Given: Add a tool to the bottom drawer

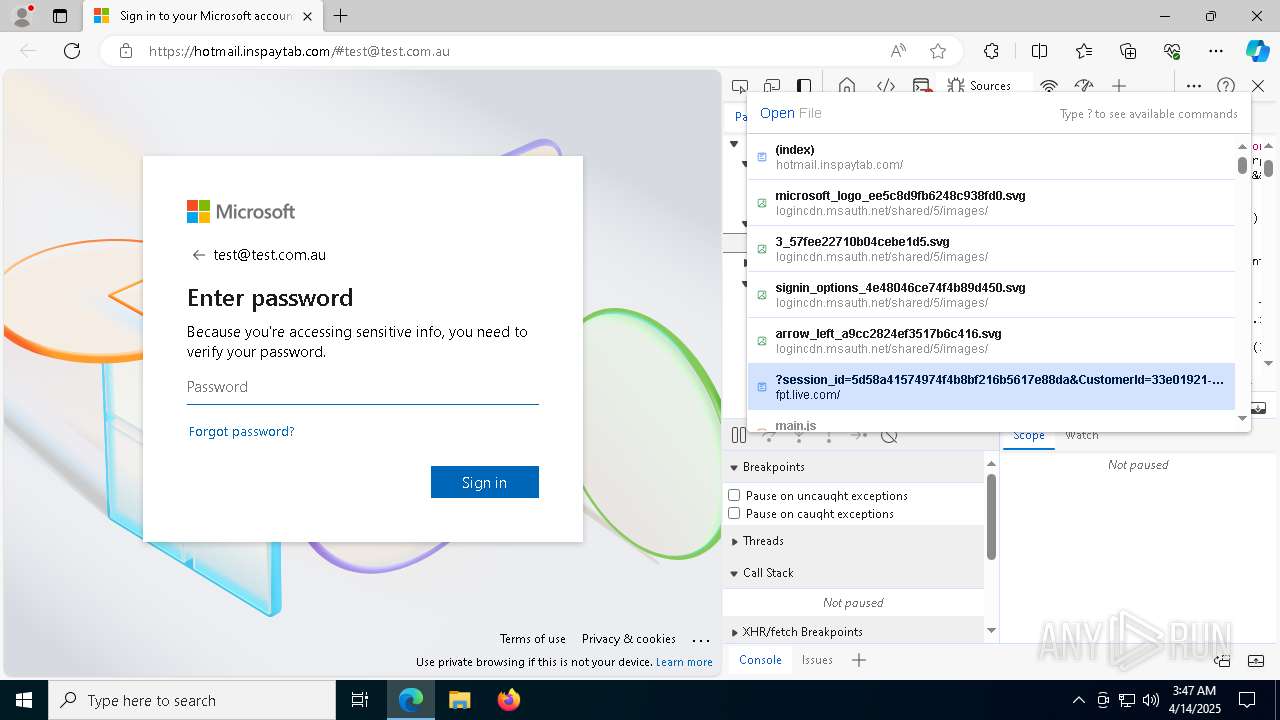Looking at the screenshot, I should [x=859, y=660].
